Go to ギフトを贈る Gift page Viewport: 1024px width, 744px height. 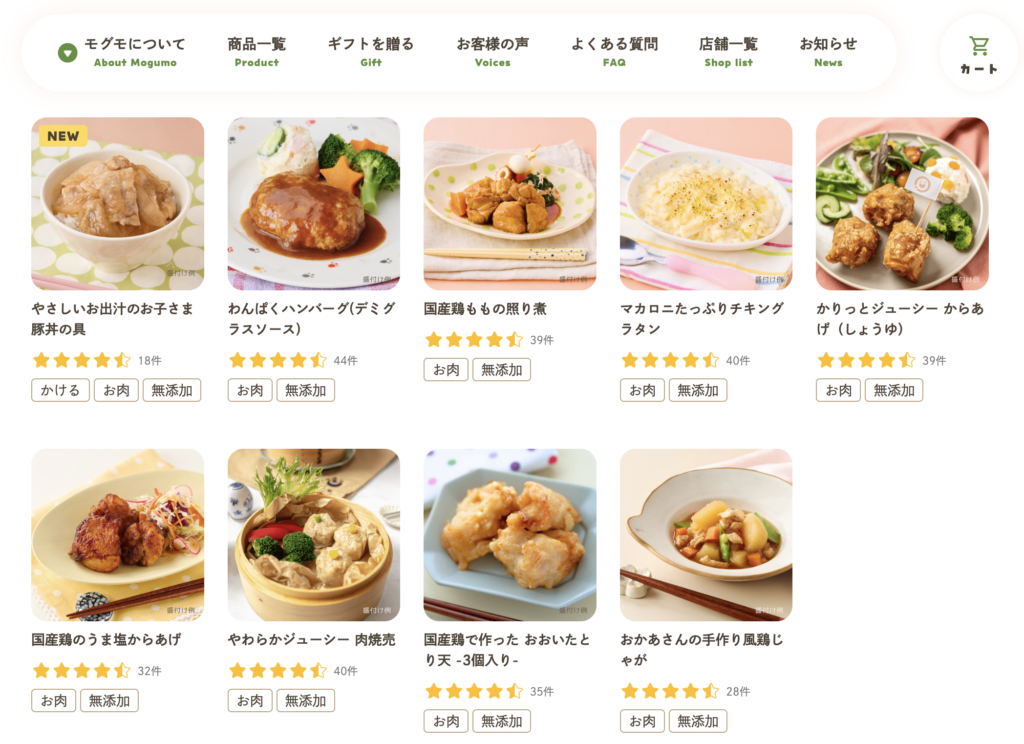pos(370,52)
